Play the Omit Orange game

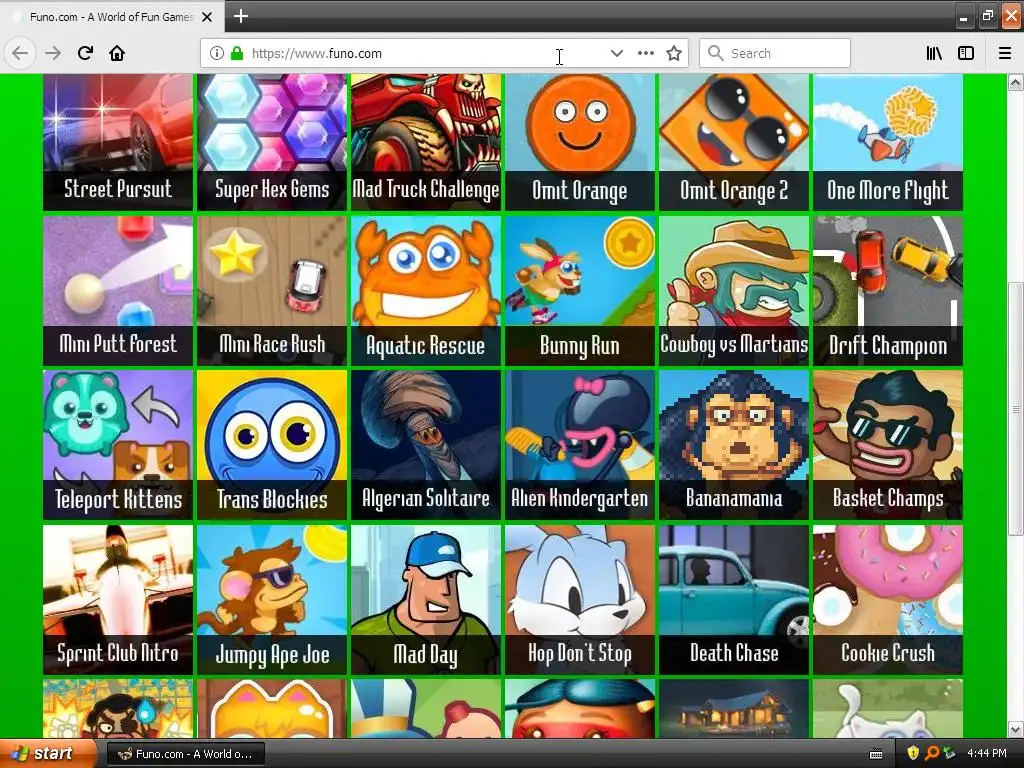click(580, 142)
